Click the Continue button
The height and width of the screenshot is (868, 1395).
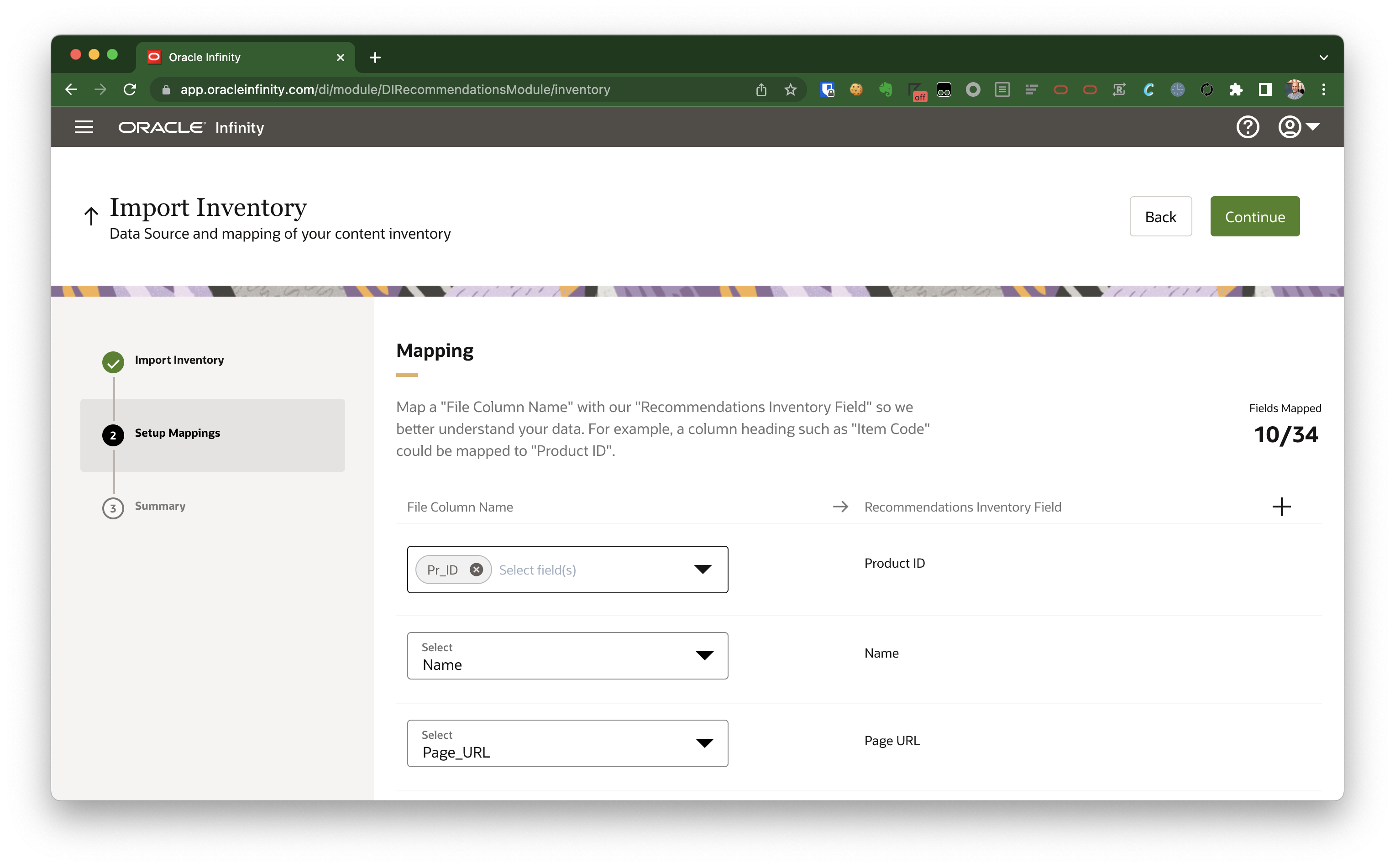(1255, 216)
